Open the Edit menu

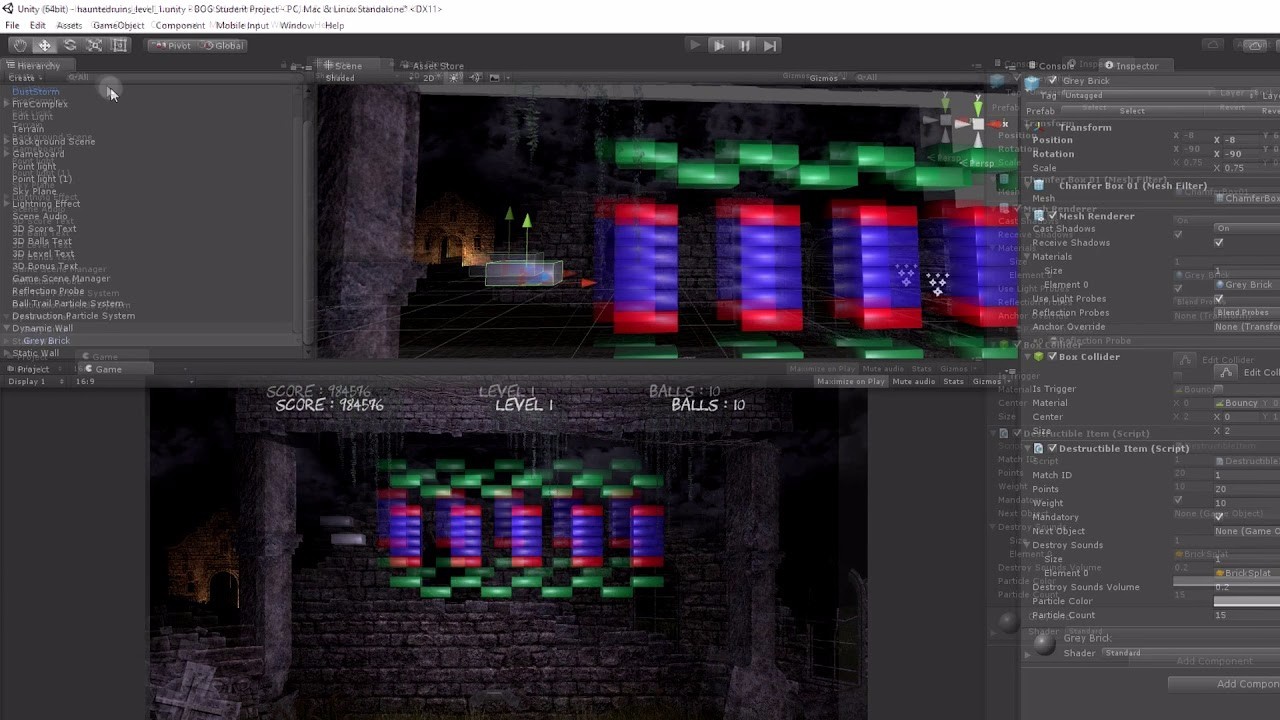37,25
